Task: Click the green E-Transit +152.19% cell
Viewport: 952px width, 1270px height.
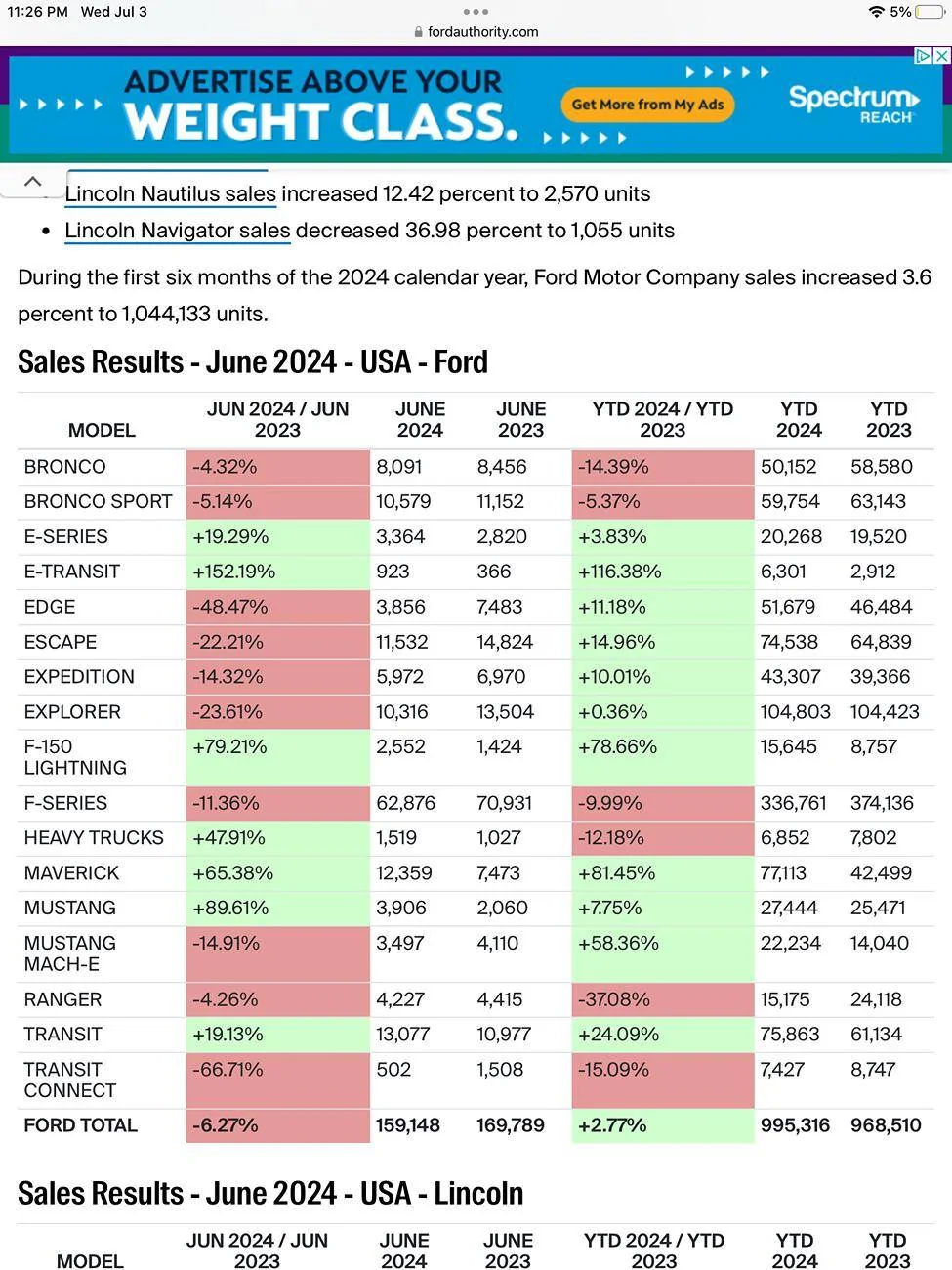Action: [277, 571]
